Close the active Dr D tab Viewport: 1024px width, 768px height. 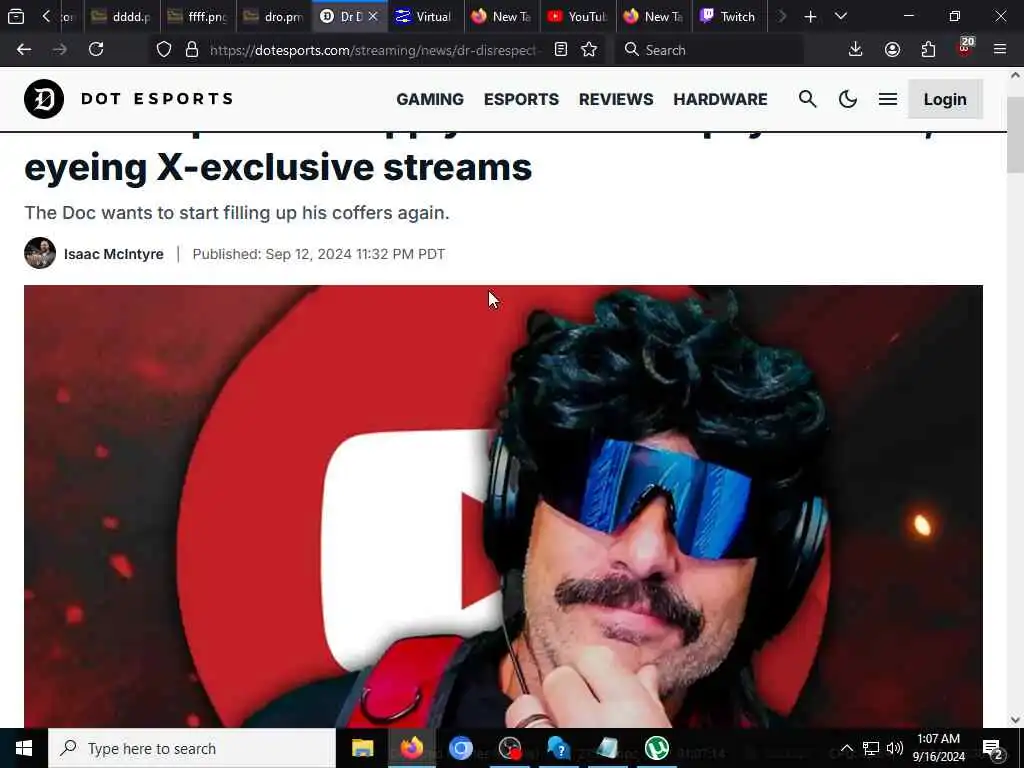[373, 17]
